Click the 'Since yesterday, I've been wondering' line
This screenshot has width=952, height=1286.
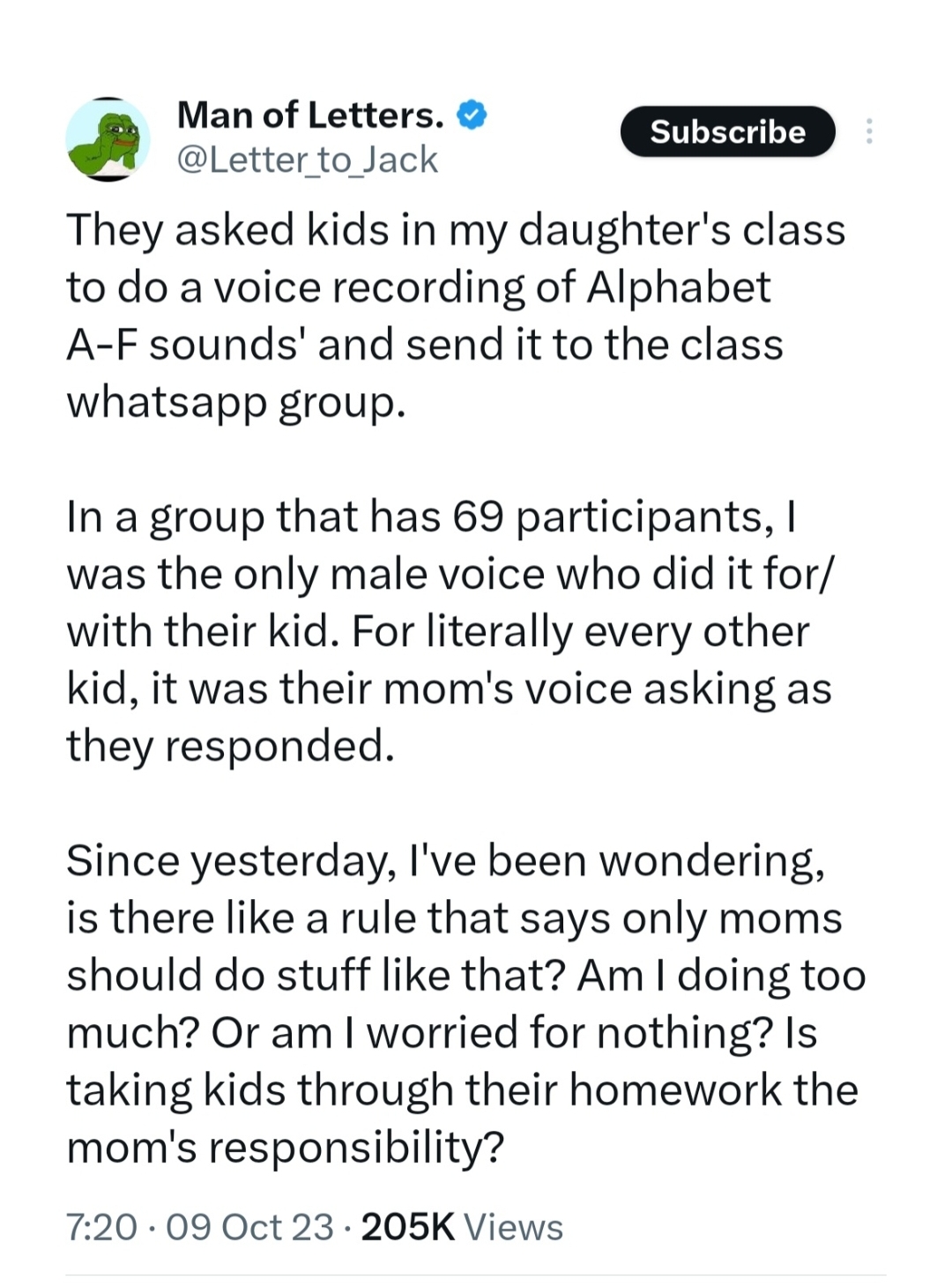445,861
